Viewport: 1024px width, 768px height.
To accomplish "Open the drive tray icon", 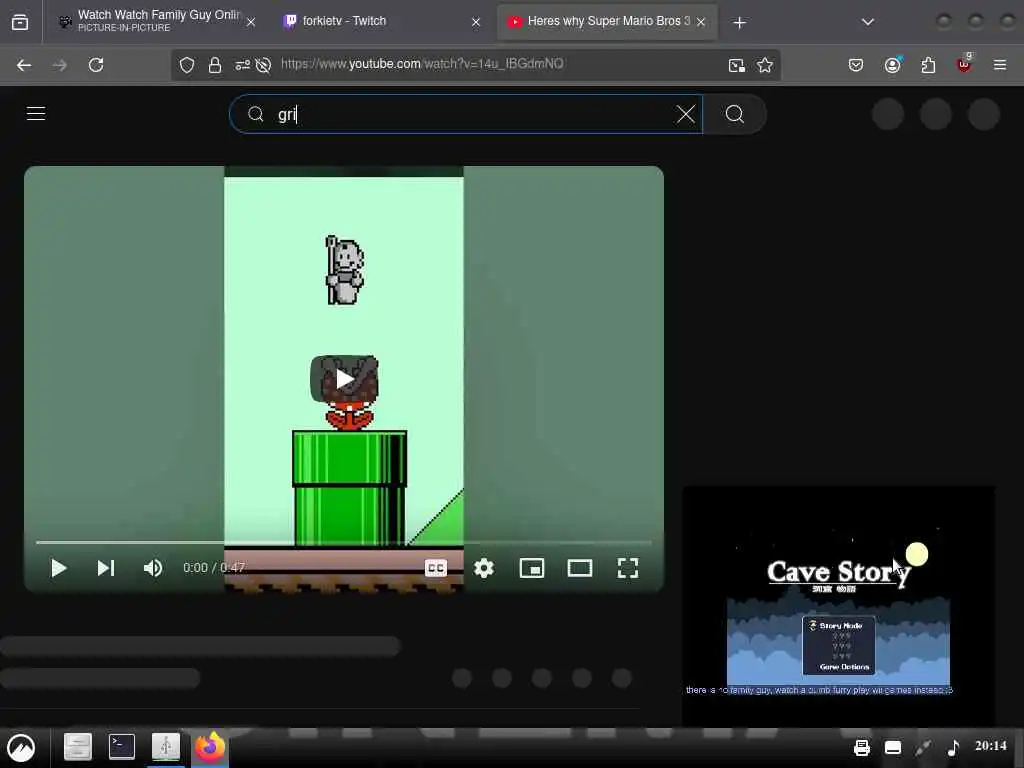I will pos(893,747).
